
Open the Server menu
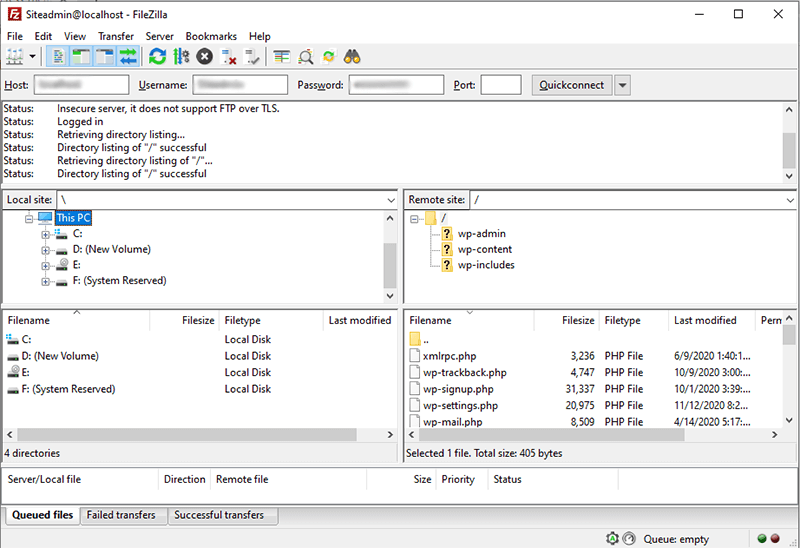160,36
